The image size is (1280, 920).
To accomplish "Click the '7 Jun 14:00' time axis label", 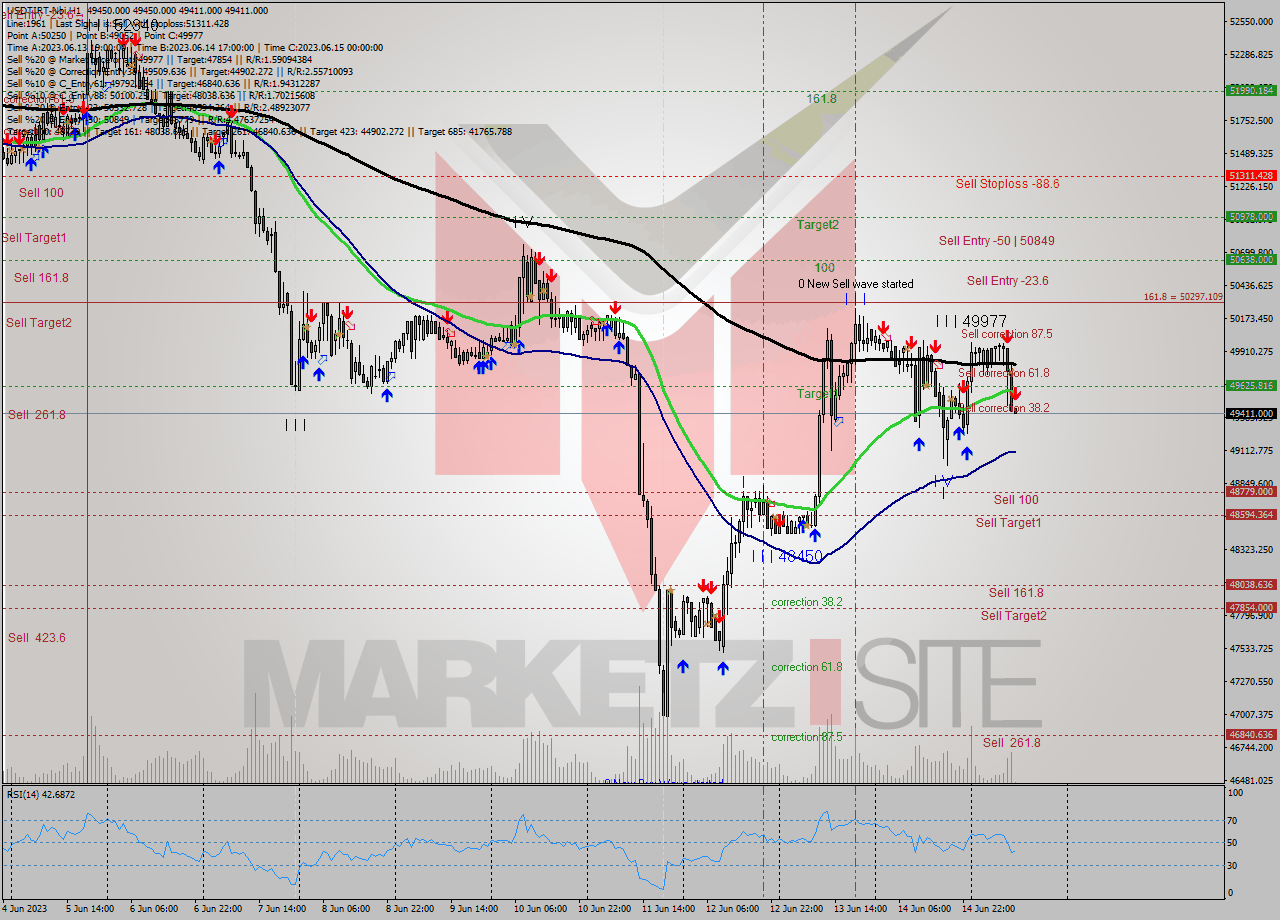I will [x=283, y=909].
